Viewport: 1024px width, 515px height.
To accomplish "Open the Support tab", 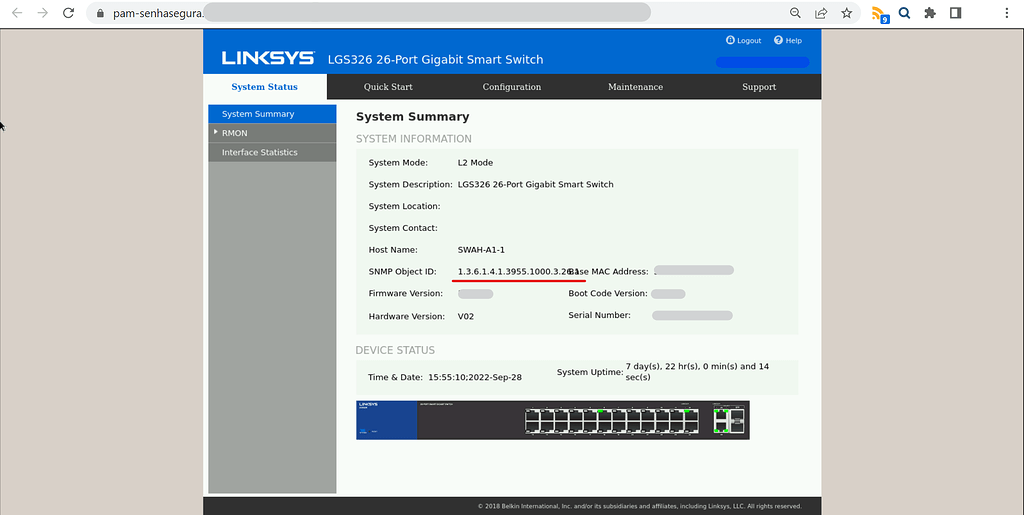I will point(759,87).
